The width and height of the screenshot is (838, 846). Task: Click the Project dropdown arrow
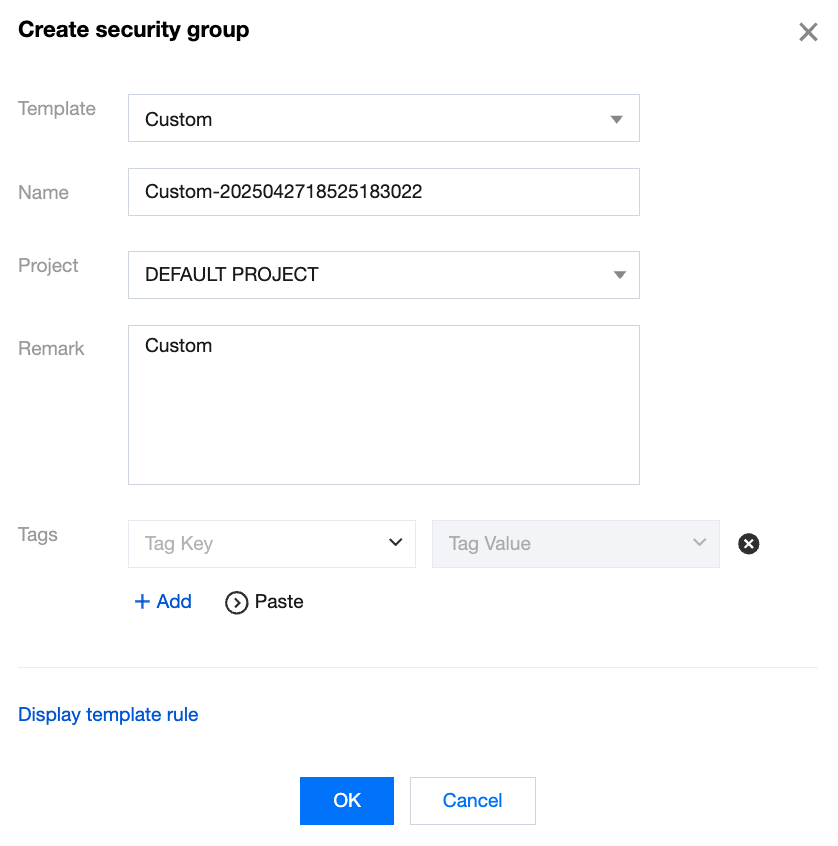619,275
